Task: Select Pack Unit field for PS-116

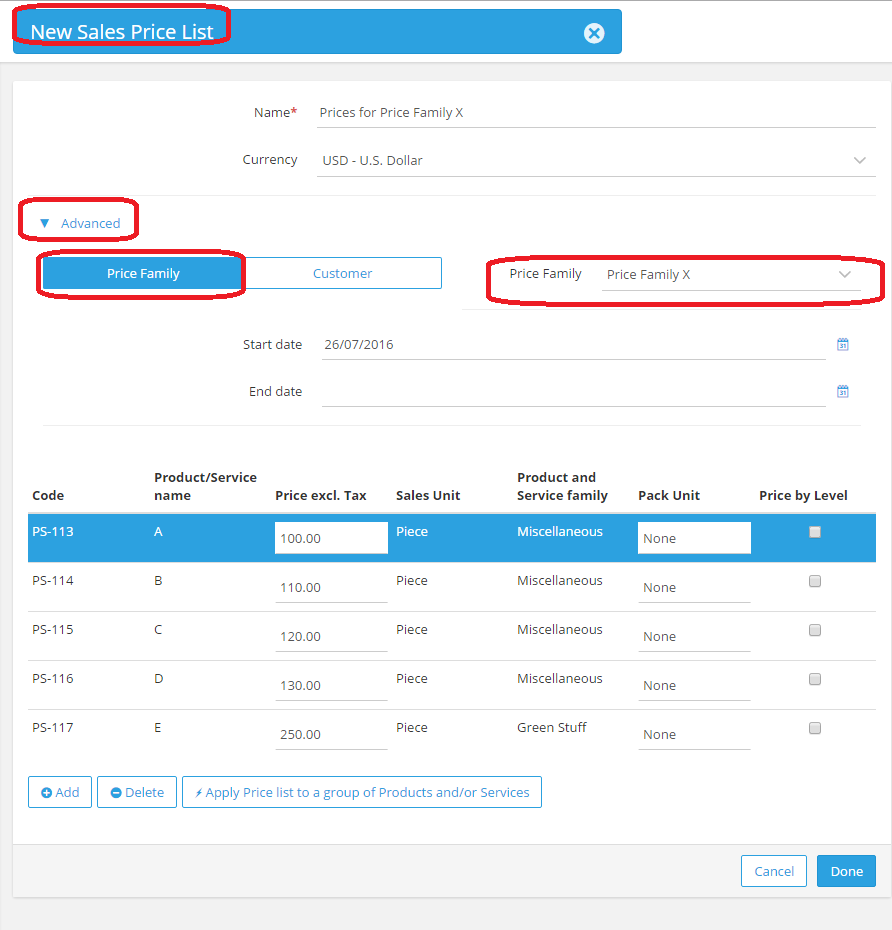Action: point(693,685)
